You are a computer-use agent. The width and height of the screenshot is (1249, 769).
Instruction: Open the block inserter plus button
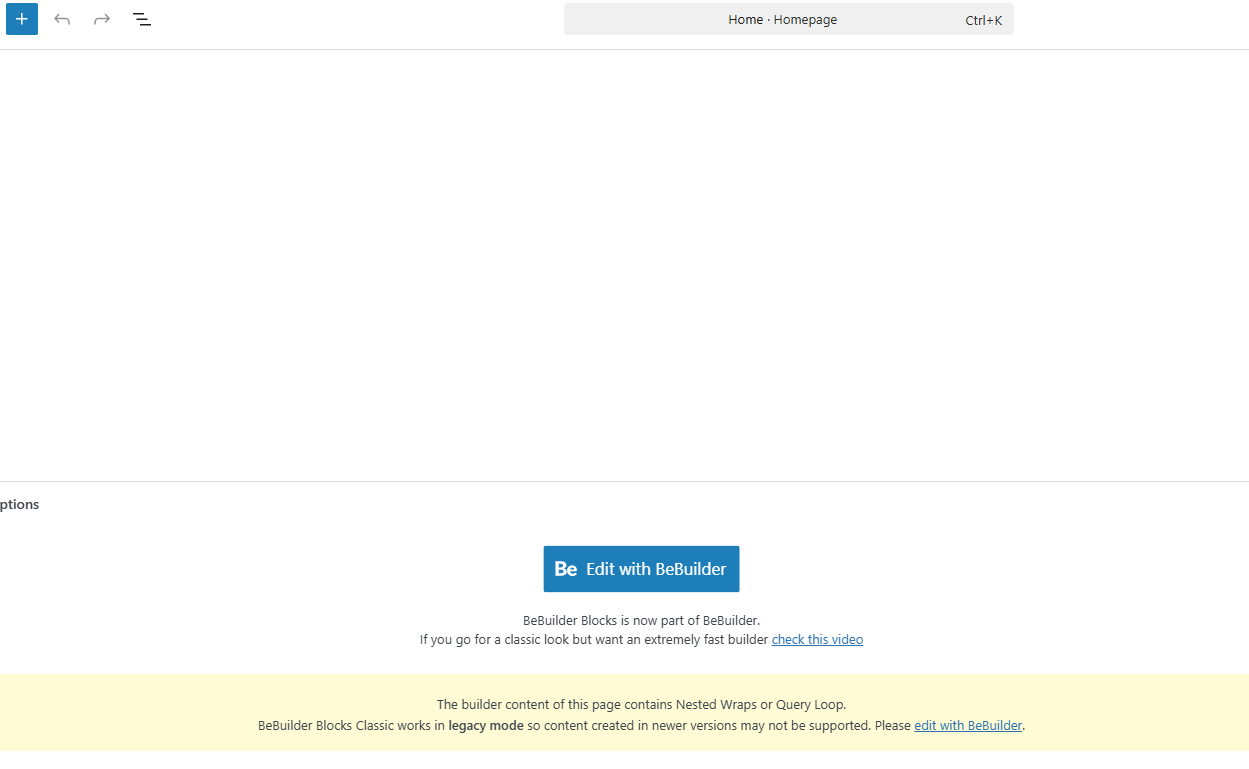tap(22, 19)
